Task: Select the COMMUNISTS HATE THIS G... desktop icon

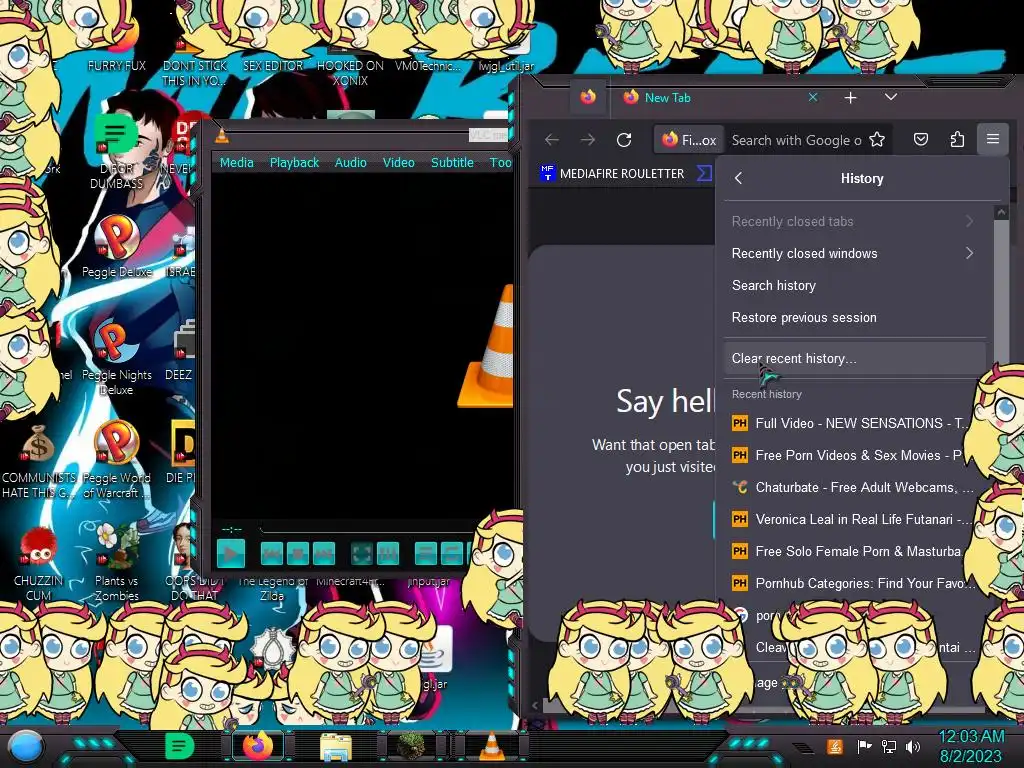Action: (38, 460)
